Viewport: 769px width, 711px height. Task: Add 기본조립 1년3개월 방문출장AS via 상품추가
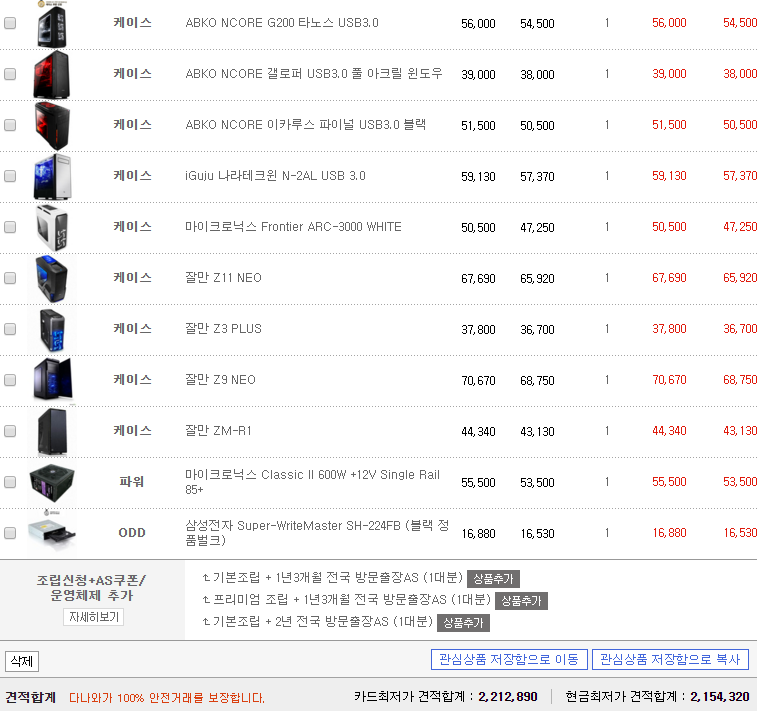pos(493,579)
